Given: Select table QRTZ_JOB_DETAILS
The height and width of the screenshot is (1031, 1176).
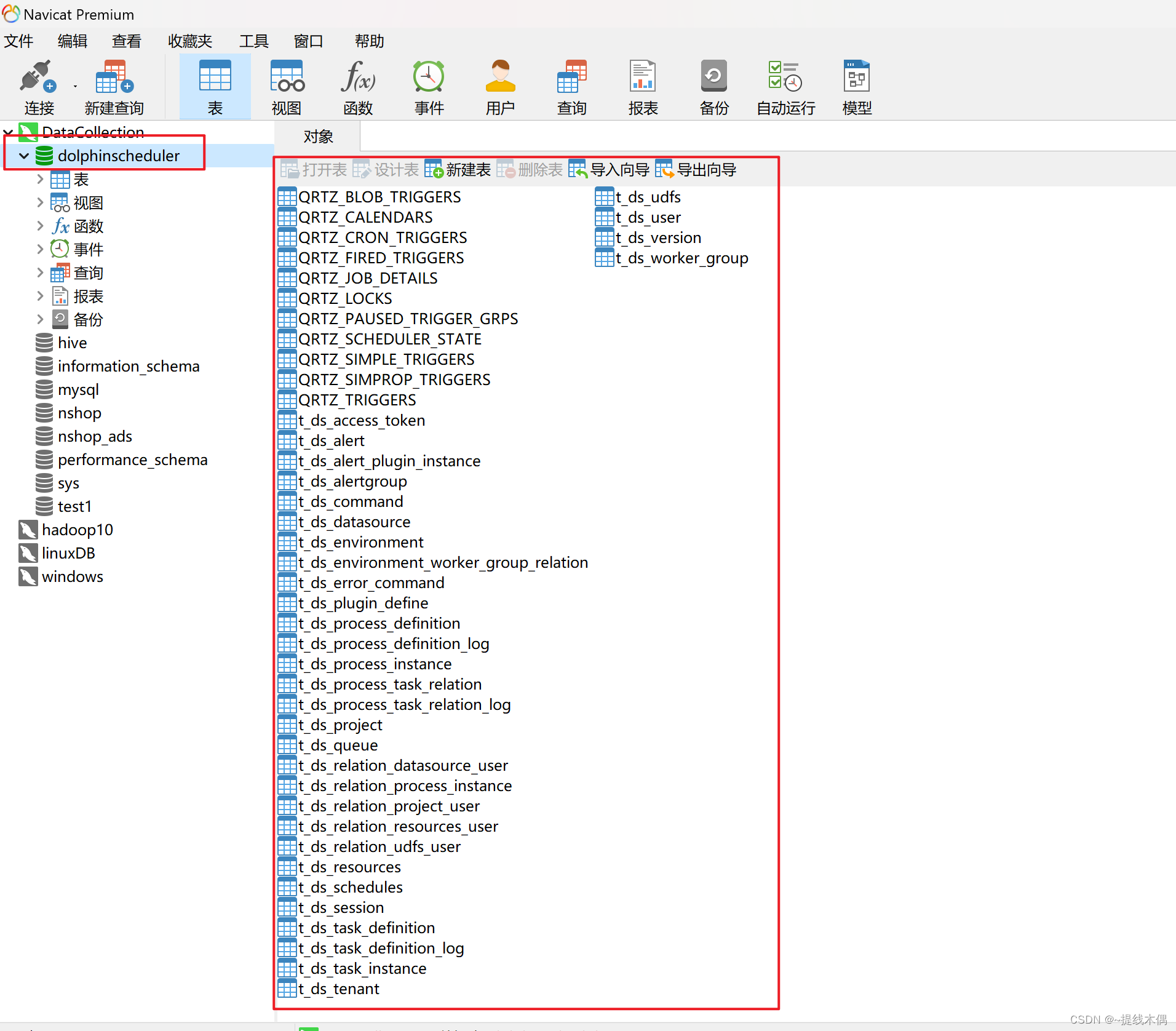Looking at the screenshot, I should pos(368,278).
